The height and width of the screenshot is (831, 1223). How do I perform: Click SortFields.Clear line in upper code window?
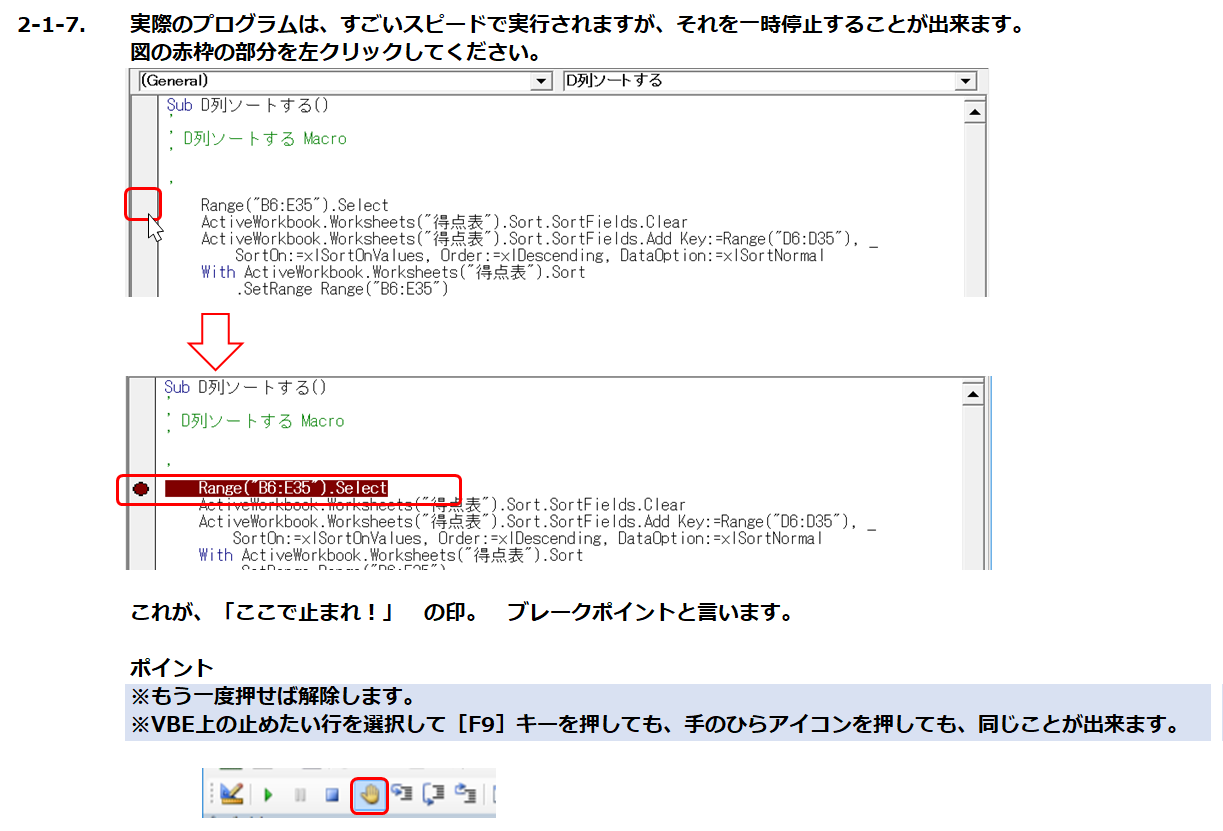coord(444,222)
